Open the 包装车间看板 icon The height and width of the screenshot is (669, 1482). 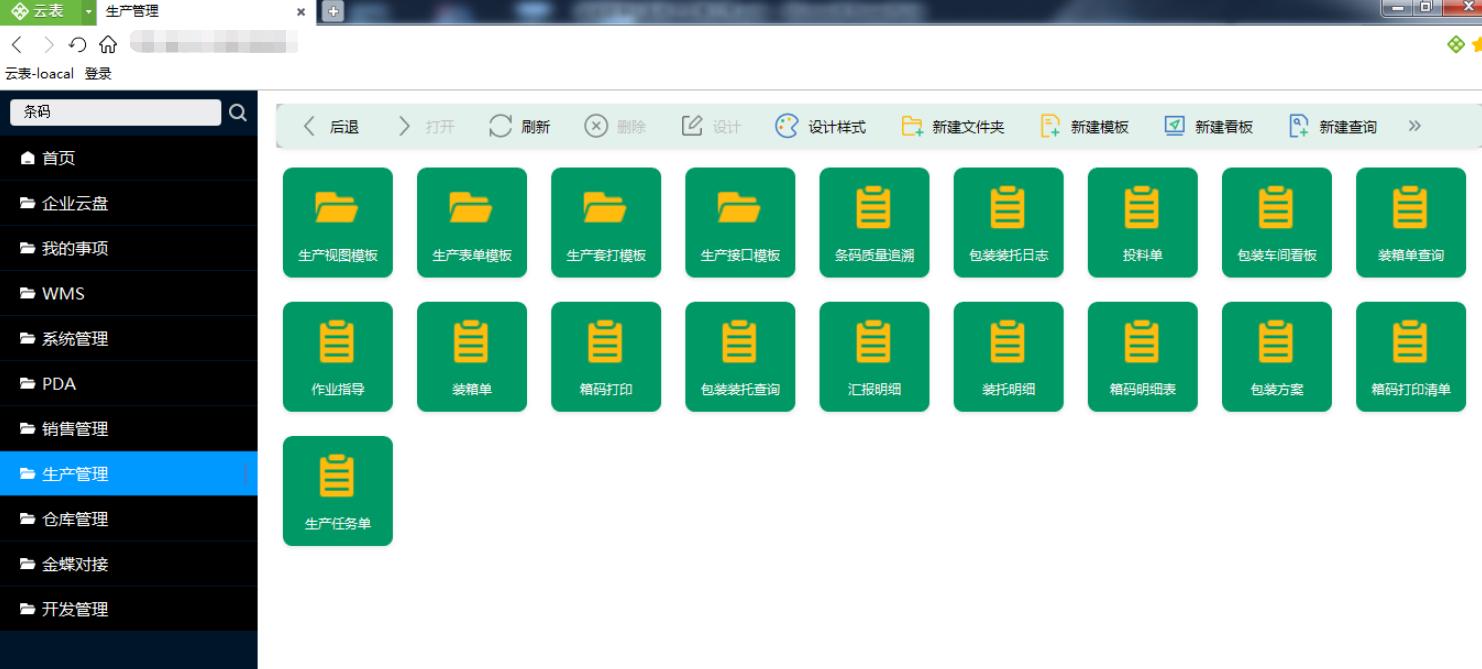pos(1276,222)
